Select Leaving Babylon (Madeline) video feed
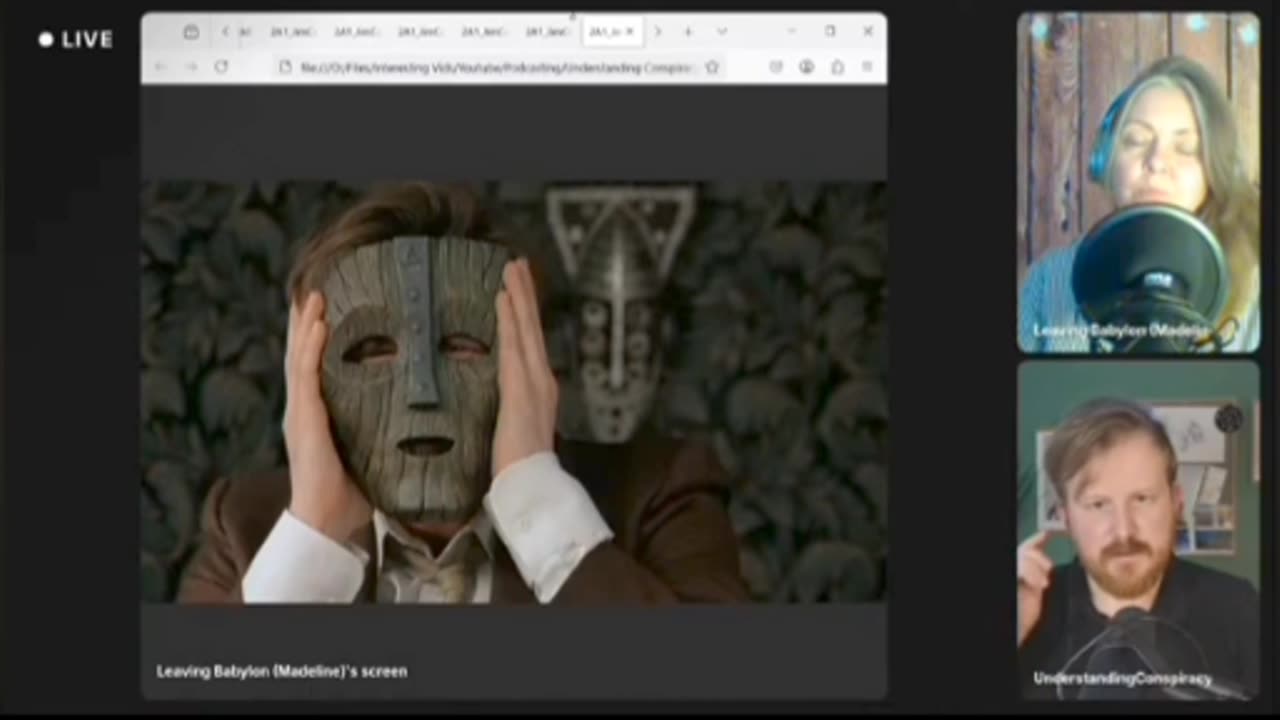Screen dimensions: 1280x720 click(x=1139, y=183)
